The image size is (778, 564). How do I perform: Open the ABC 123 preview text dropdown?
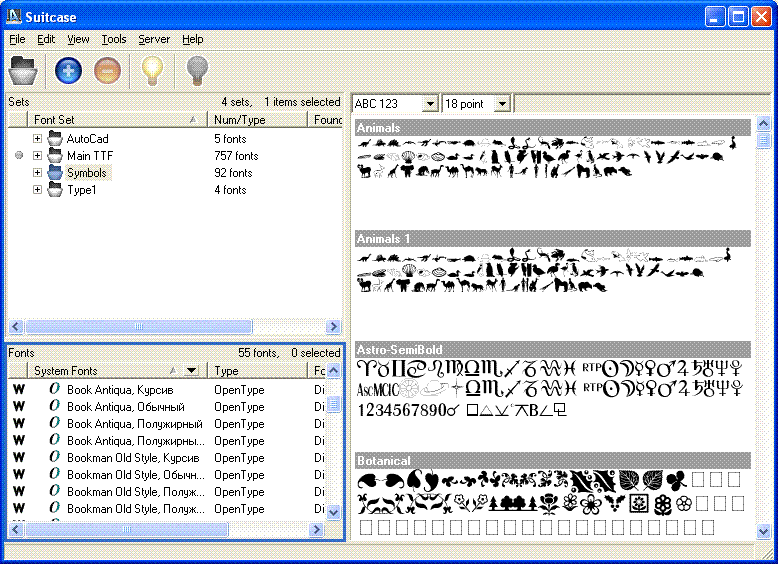[x=430, y=104]
